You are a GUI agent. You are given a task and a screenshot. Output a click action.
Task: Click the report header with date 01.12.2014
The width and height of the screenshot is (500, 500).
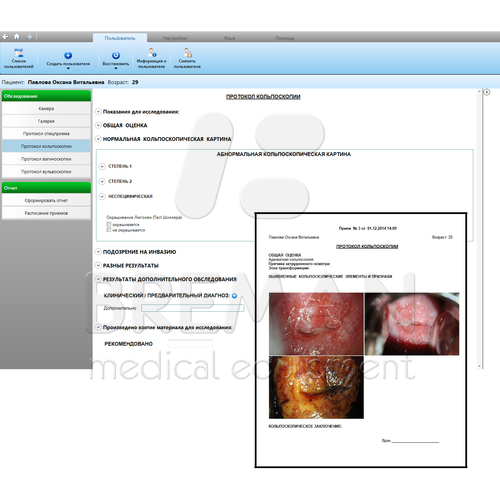pyautogui.click(x=368, y=228)
